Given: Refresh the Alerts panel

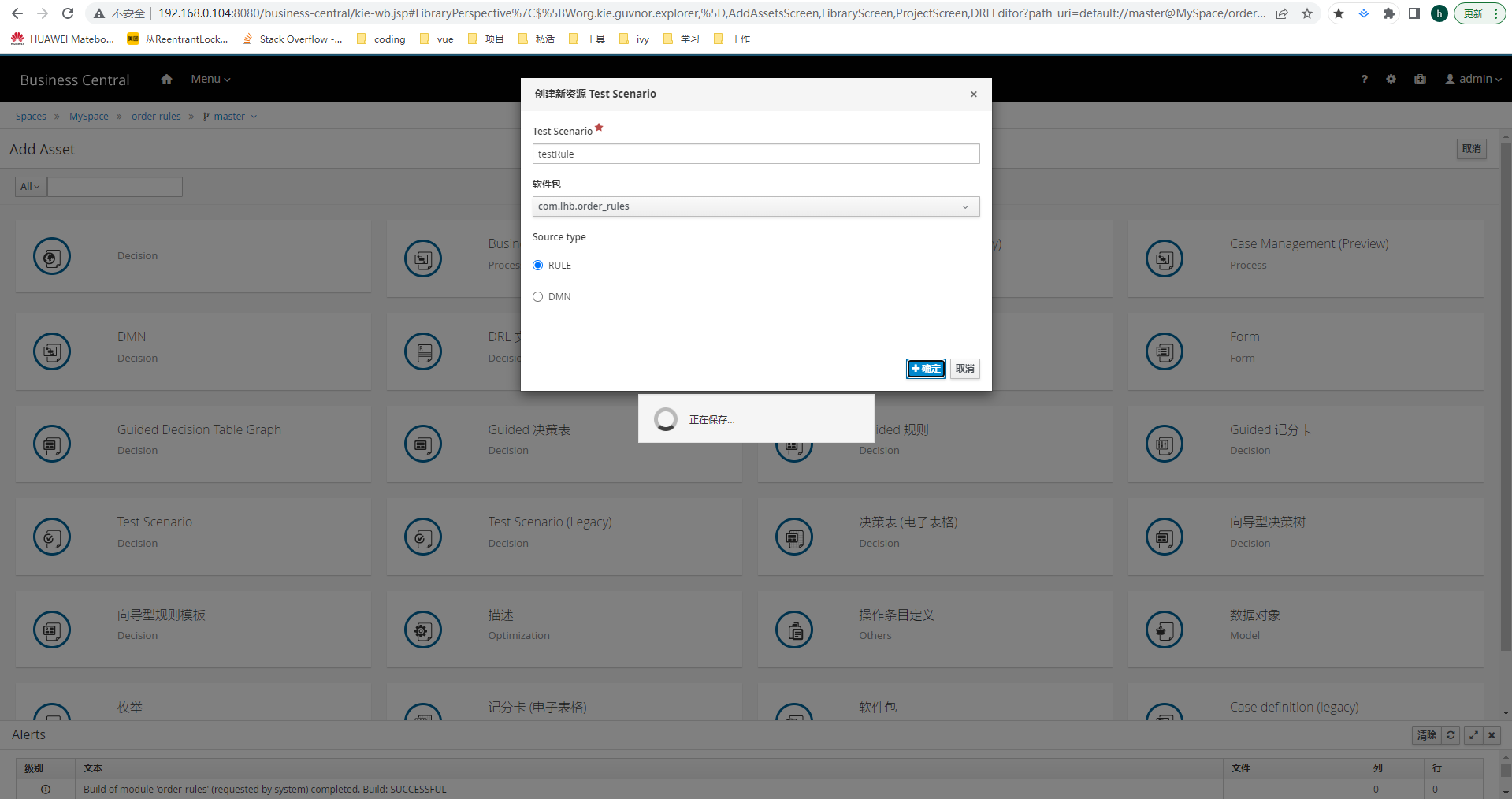Looking at the screenshot, I should tap(1451, 734).
